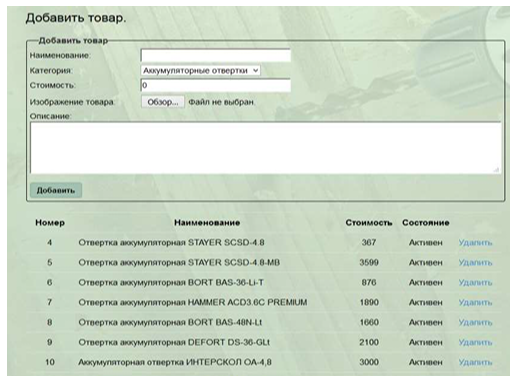The image size is (519, 384).
Task: Delete product BORT BAS-36-Li-T
Action: pos(475,283)
